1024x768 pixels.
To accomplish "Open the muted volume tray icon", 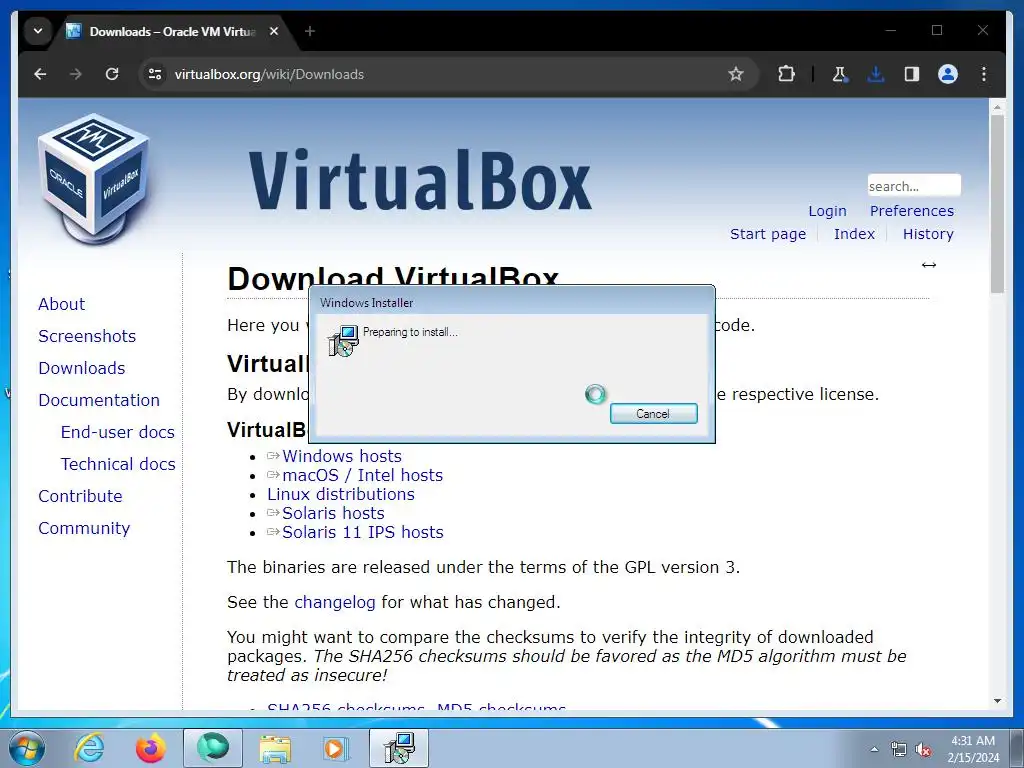I will (x=923, y=750).
